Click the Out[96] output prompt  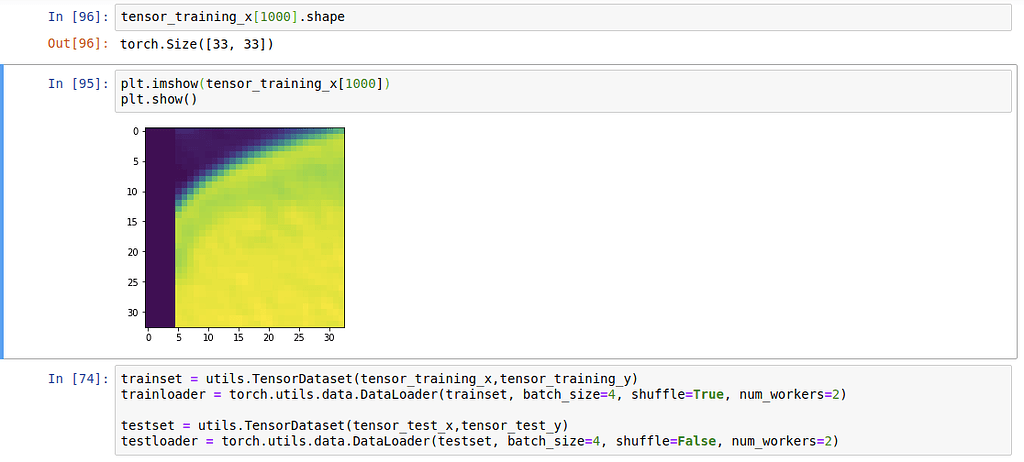click(x=78, y=44)
